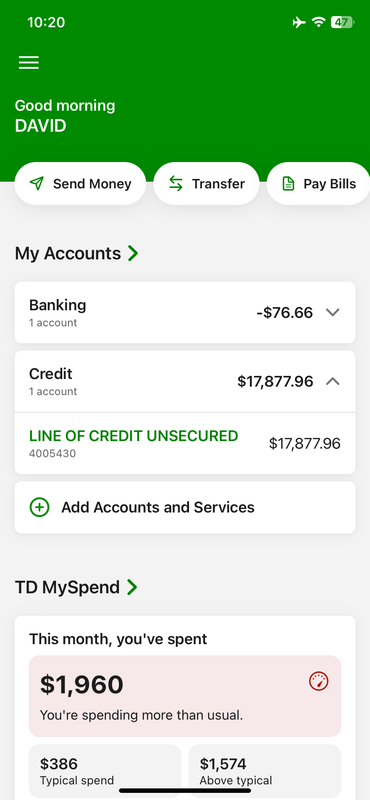Tap the red spending gauge icon
Image resolution: width=370 pixels, height=800 pixels.
tap(318, 681)
